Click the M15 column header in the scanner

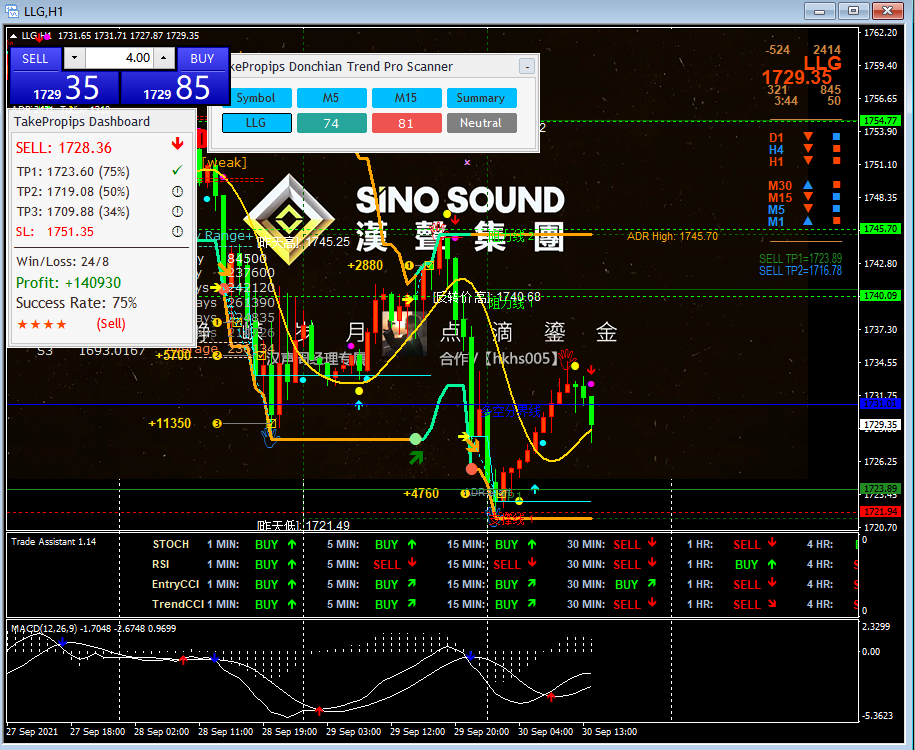click(x=406, y=98)
